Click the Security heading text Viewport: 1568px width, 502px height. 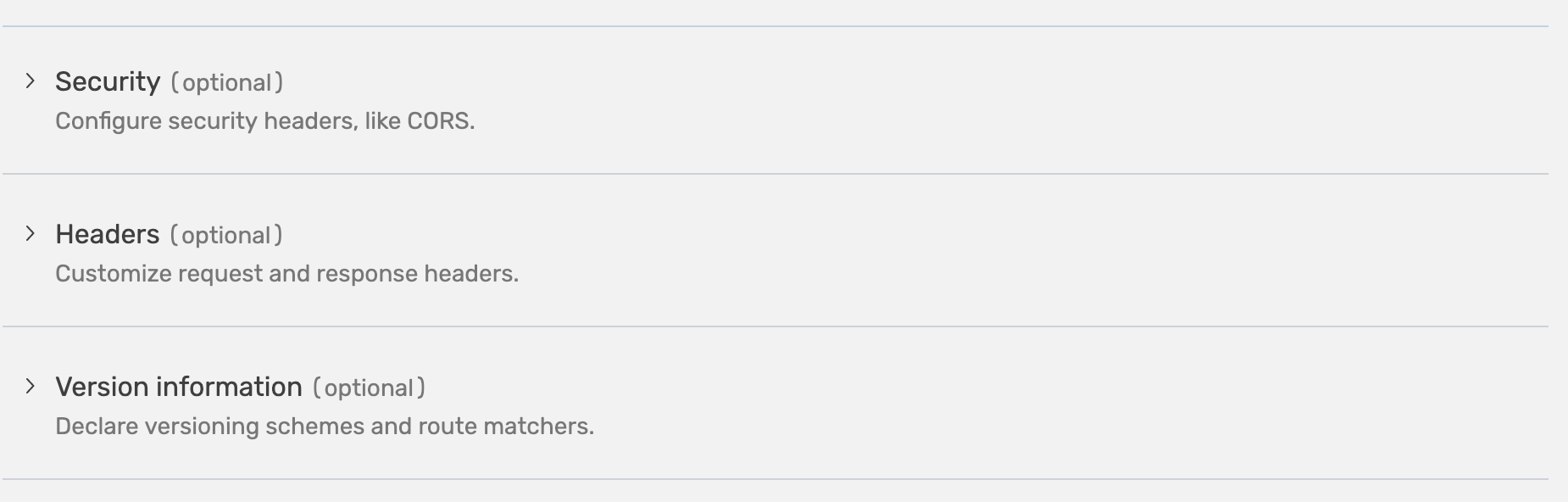108,81
